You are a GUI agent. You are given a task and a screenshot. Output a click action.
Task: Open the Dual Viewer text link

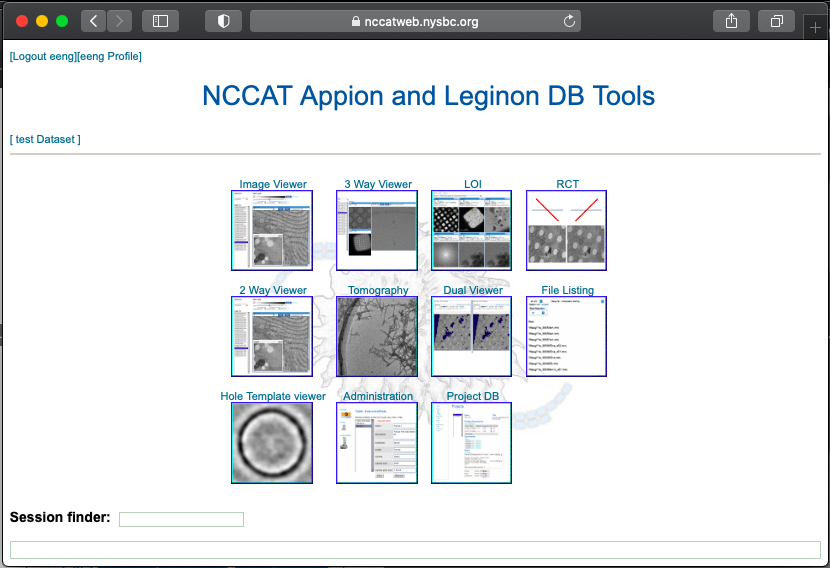tap(473, 290)
